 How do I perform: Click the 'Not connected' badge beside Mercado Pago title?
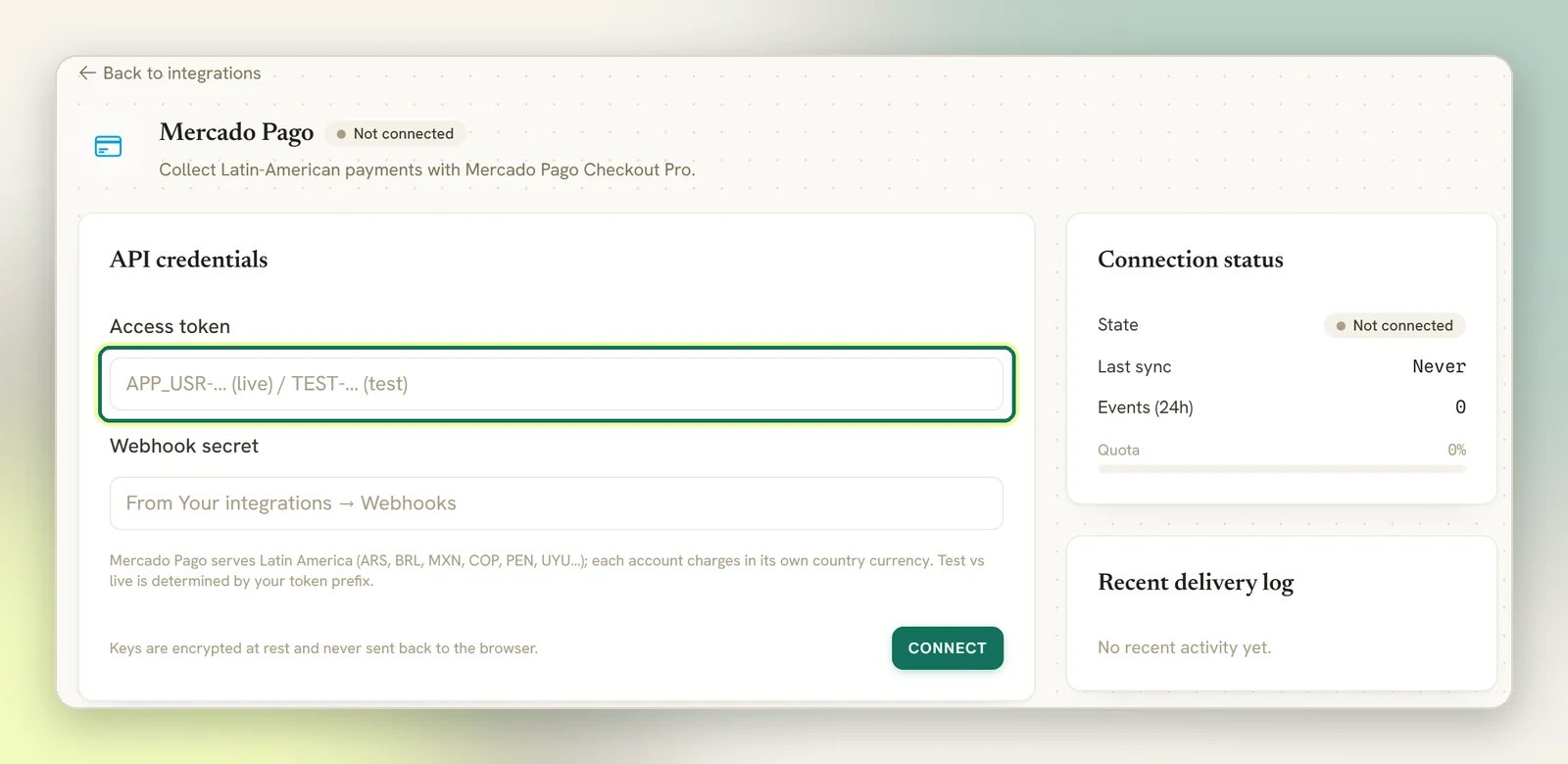tap(395, 133)
